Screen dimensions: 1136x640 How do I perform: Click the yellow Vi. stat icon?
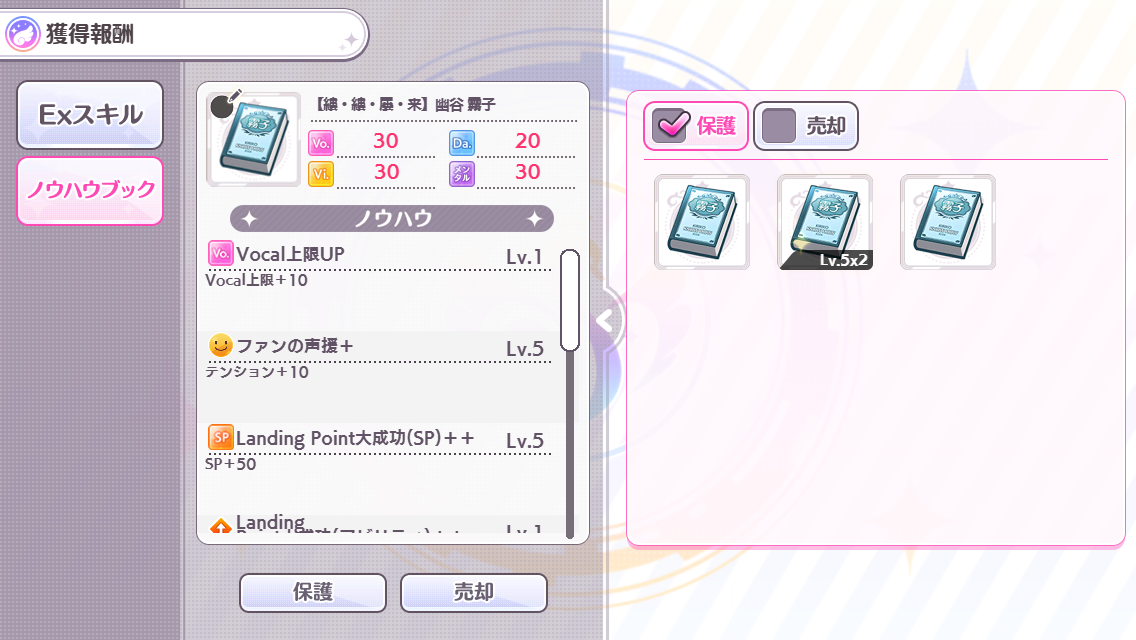coord(321,174)
